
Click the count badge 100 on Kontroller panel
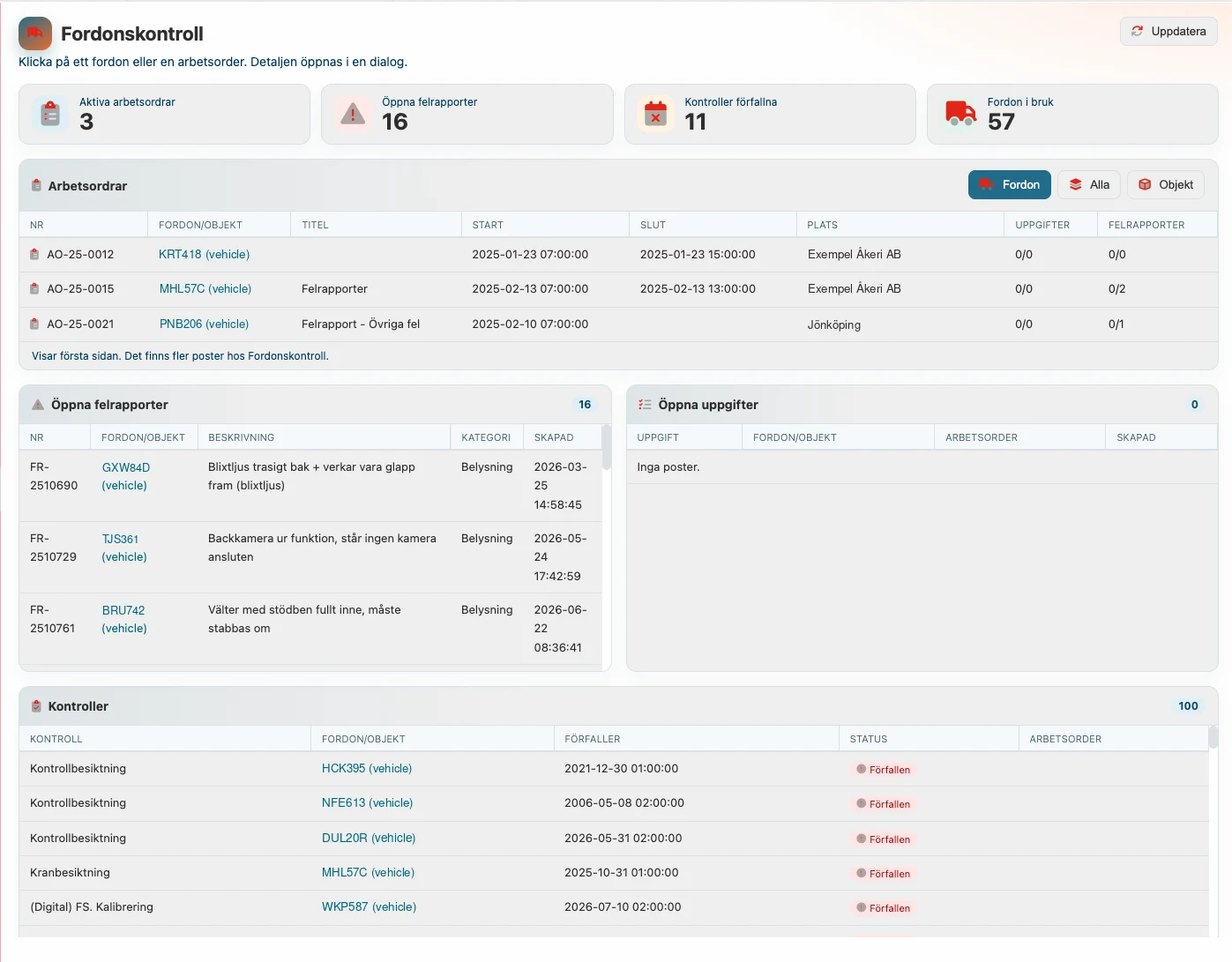click(x=1188, y=706)
